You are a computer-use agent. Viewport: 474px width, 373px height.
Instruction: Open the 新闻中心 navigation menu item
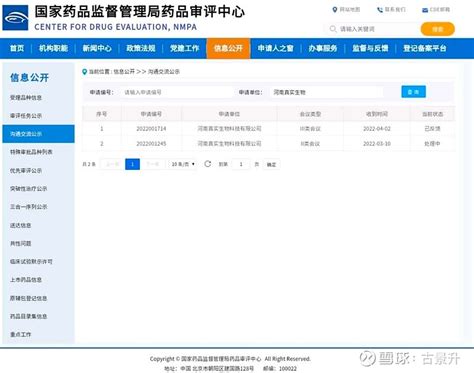(97, 48)
